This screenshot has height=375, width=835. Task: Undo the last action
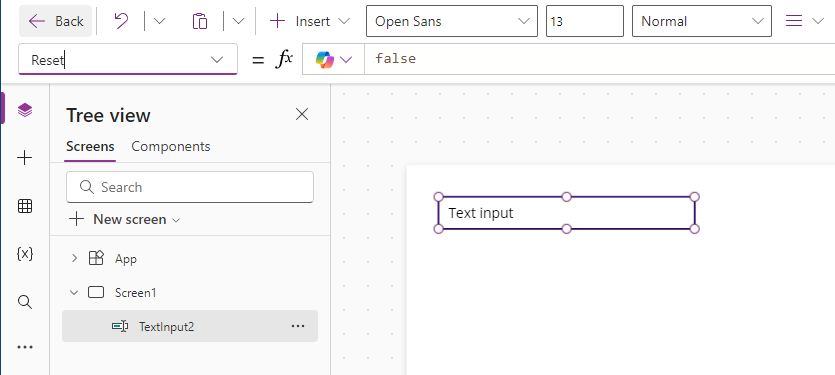[121, 21]
